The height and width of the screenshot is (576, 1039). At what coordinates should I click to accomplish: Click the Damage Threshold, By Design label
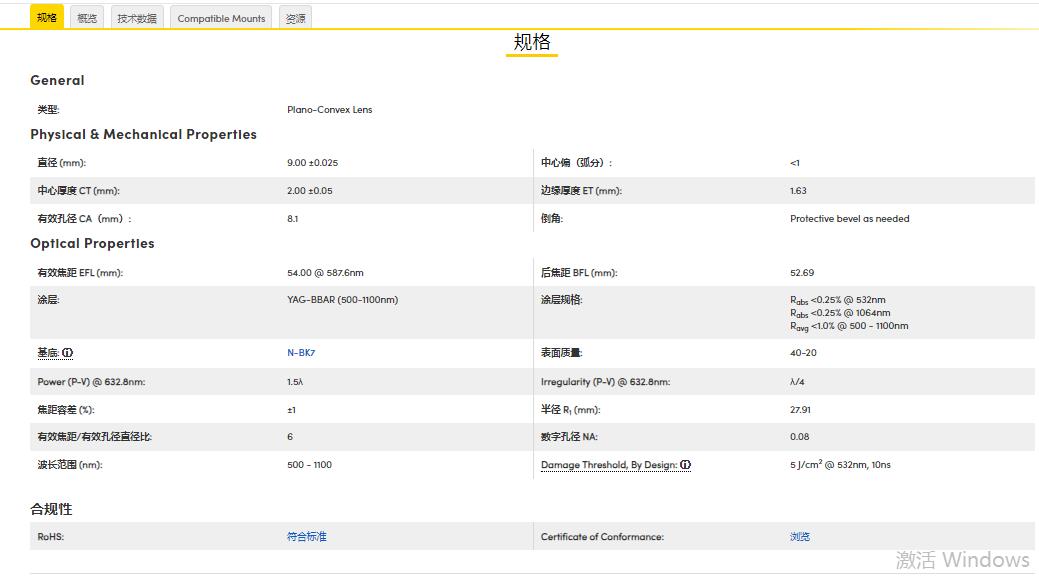click(x=610, y=464)
